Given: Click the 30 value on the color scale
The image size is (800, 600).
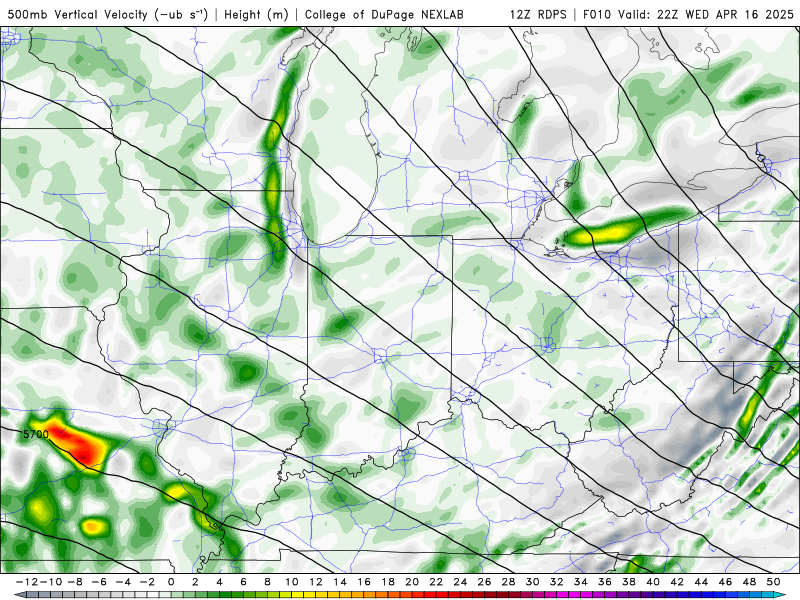Looking at the screenshot, I should [533, 582].
